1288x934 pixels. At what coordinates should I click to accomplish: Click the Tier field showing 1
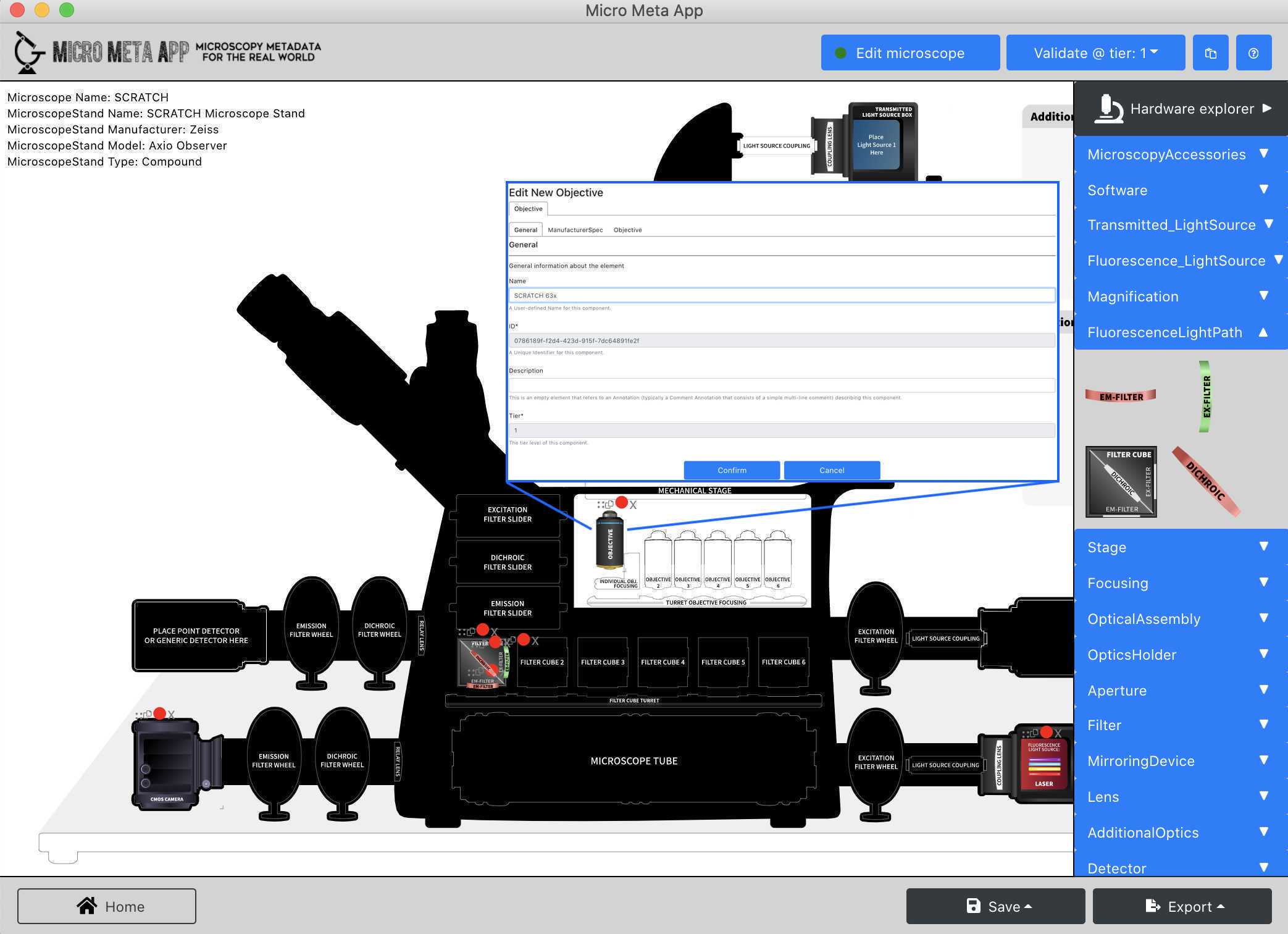pyautogui.click(x=782, y=430)
